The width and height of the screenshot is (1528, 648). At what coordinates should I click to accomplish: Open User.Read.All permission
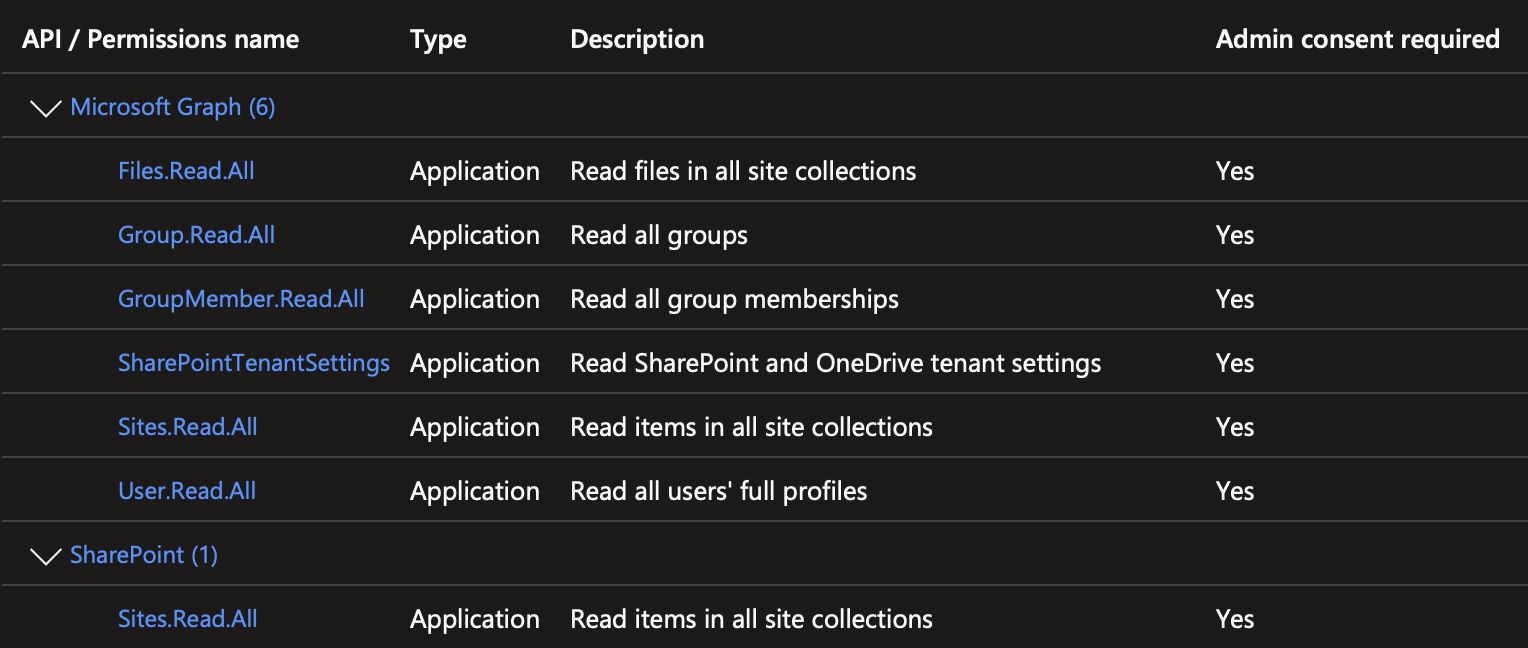click(x=187, y=491)
